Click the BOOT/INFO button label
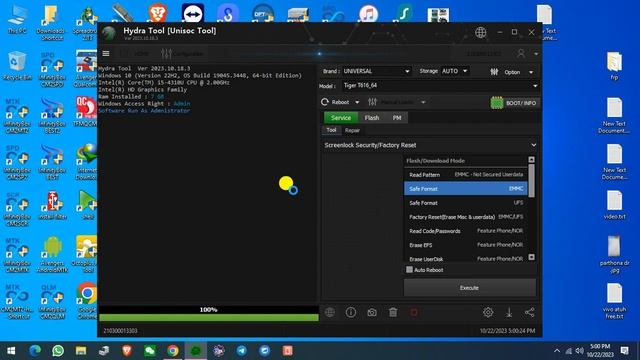This screenshot has width=640, height=360. coord(521,103)
